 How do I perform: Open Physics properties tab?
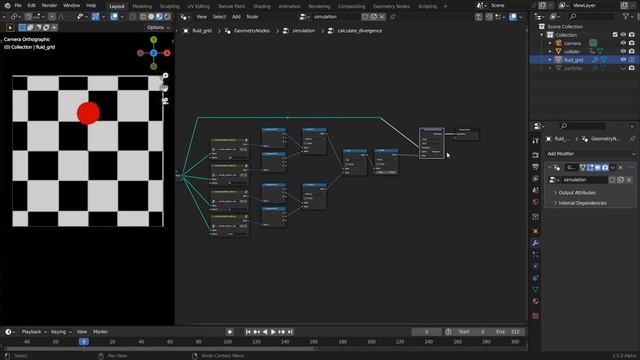pyautogui.click(x=536, y=266)
